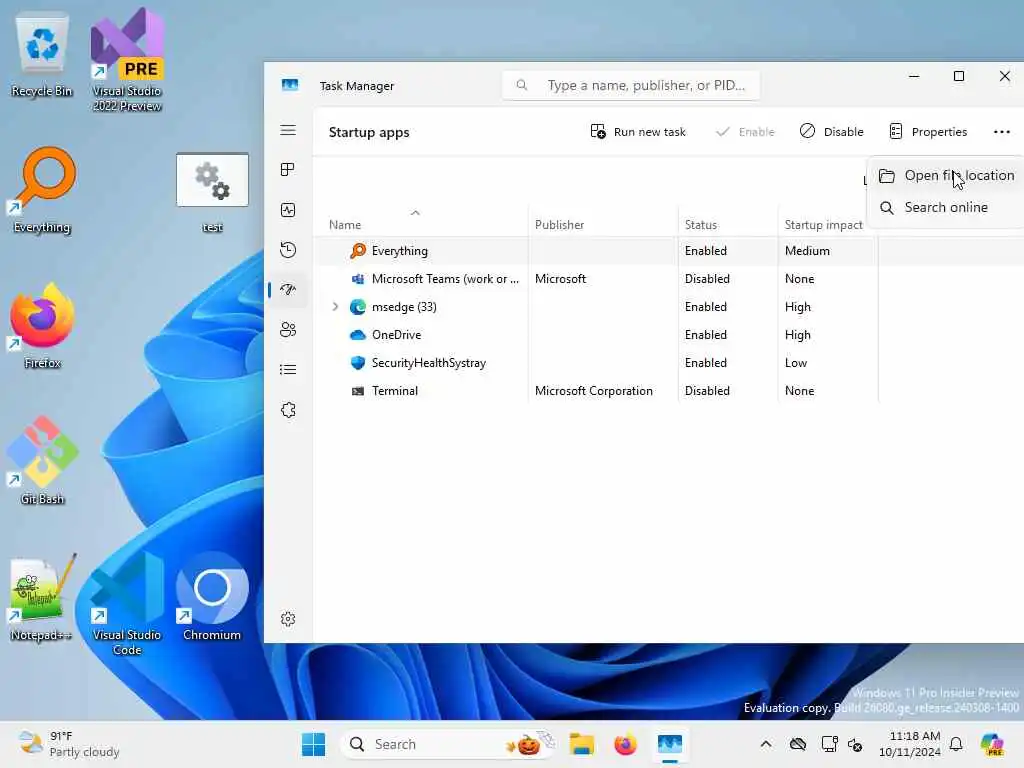Open File Explorer from the taskbar

[x=581, y=744]
